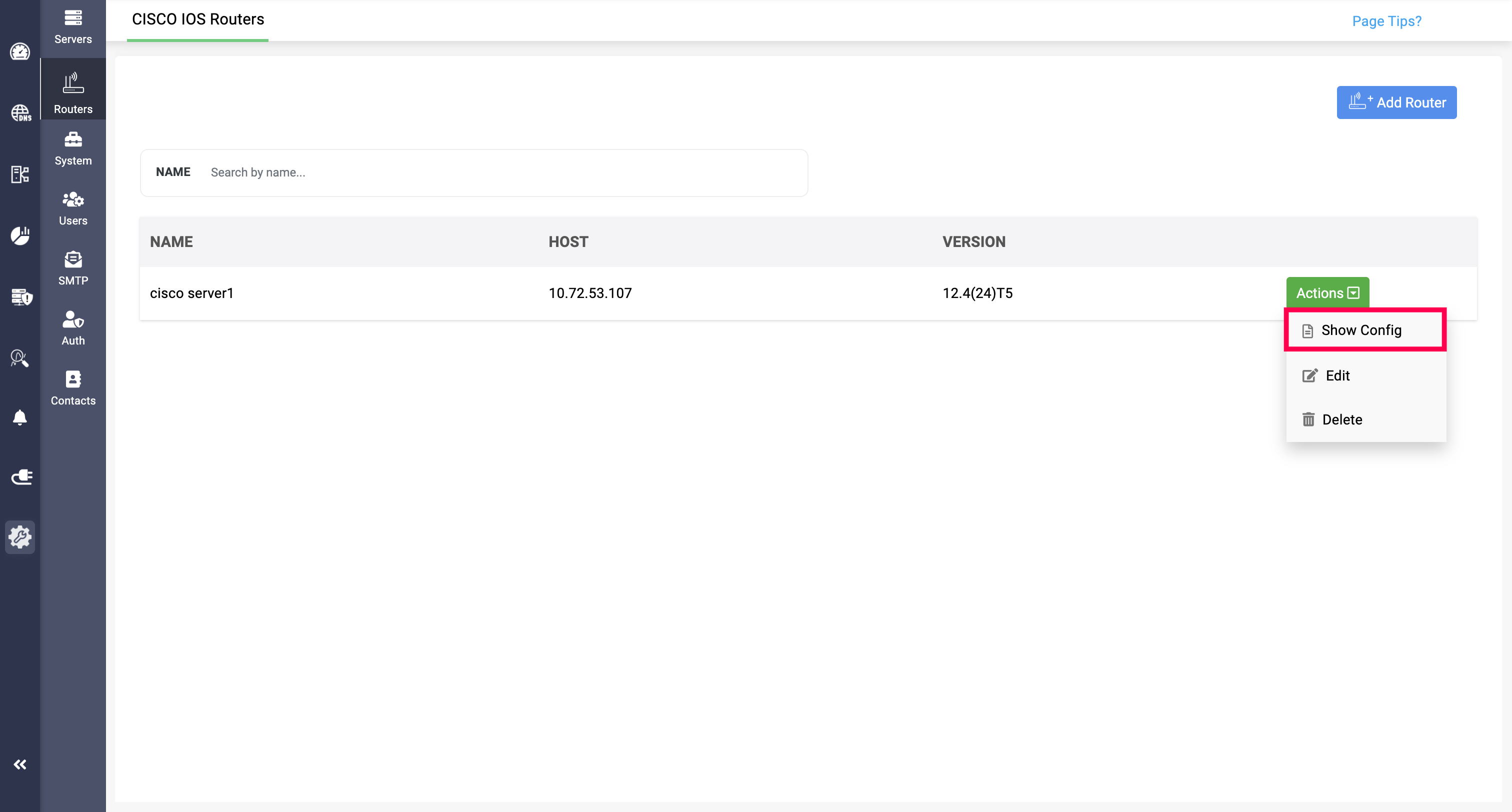This screenshot has width=1512, height=812.
Task: Open the settings gear icon
Action: pyautogui.click(x=20, y=536)
